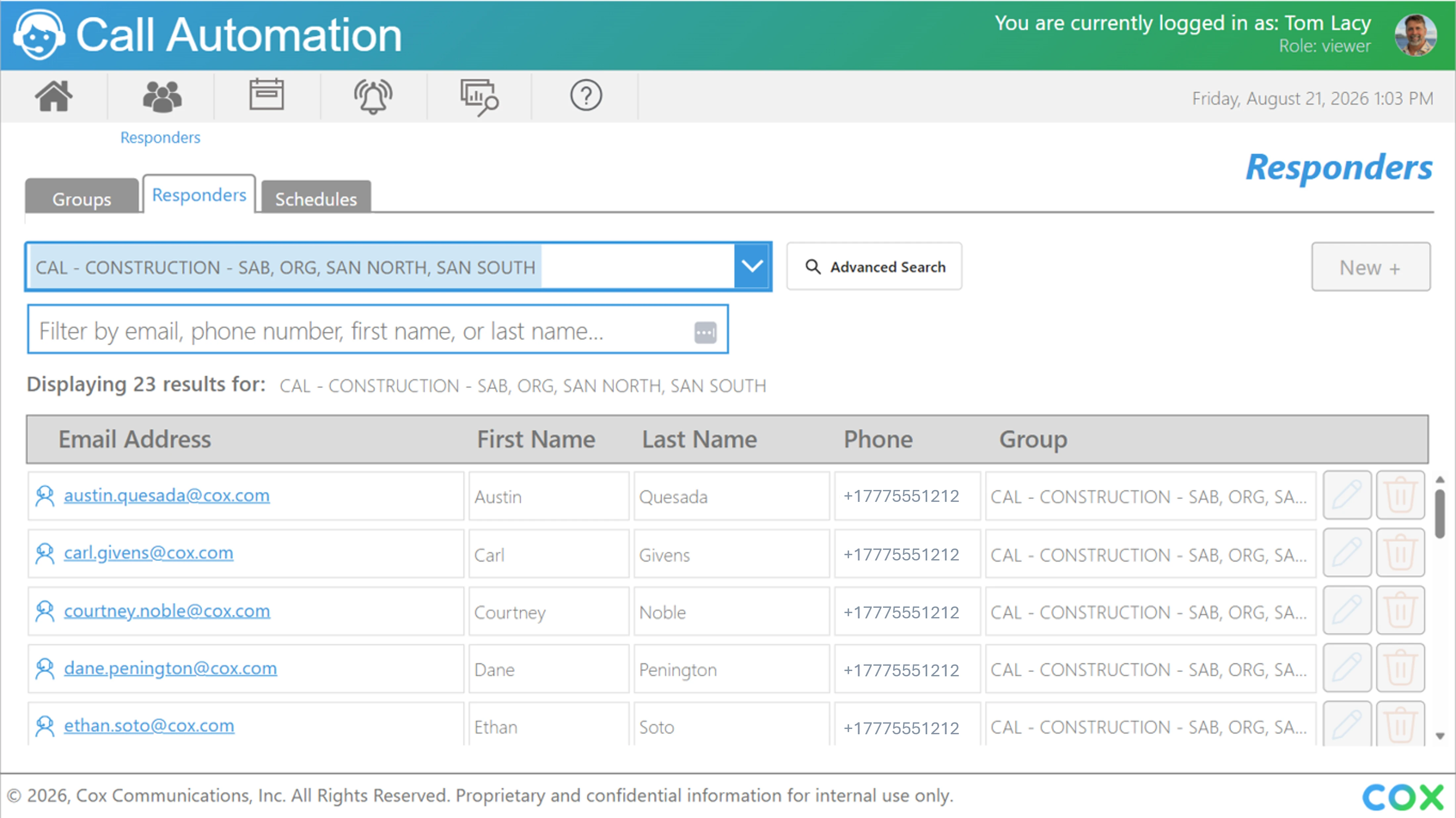1456x818 pixels.
Task: Click the Call Automation headset logo
Action: point(38,35)
